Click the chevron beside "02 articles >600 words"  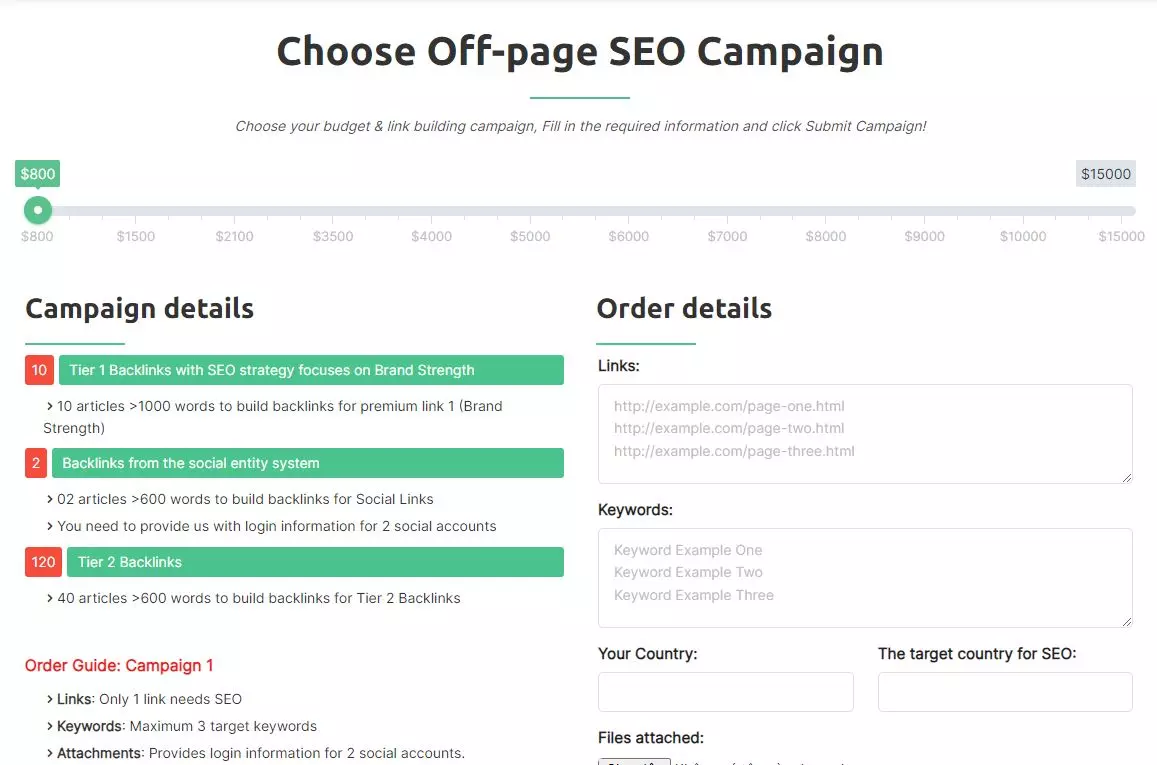[x=50, y=499]
